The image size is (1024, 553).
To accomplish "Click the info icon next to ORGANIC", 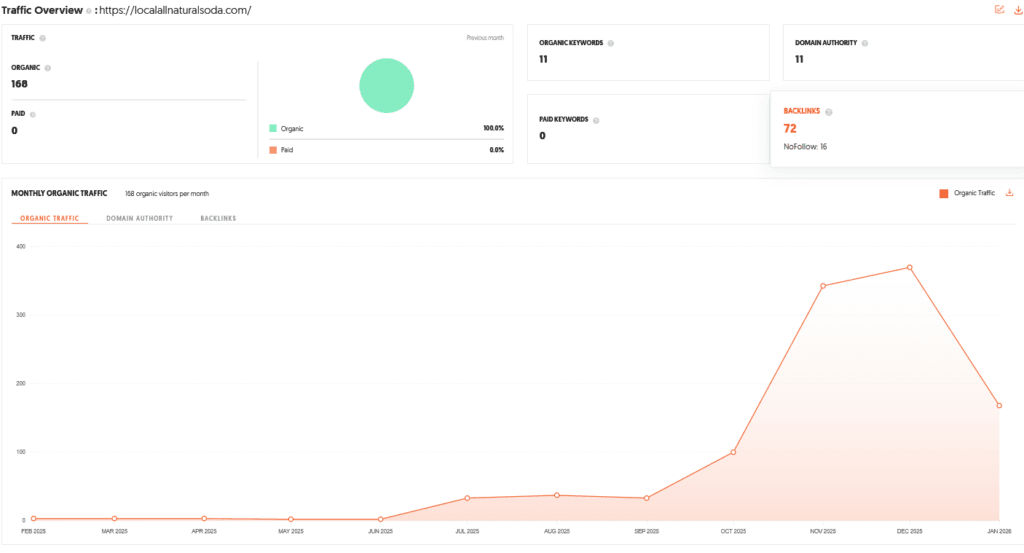I will (47, 68).
